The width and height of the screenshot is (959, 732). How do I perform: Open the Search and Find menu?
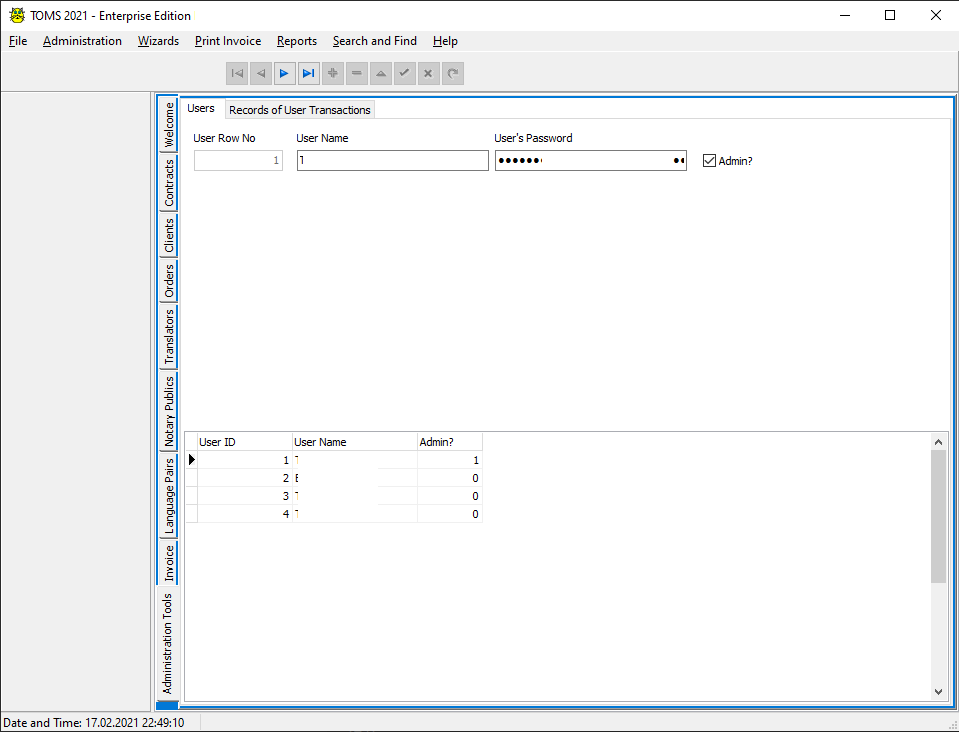tap(374, 41)
